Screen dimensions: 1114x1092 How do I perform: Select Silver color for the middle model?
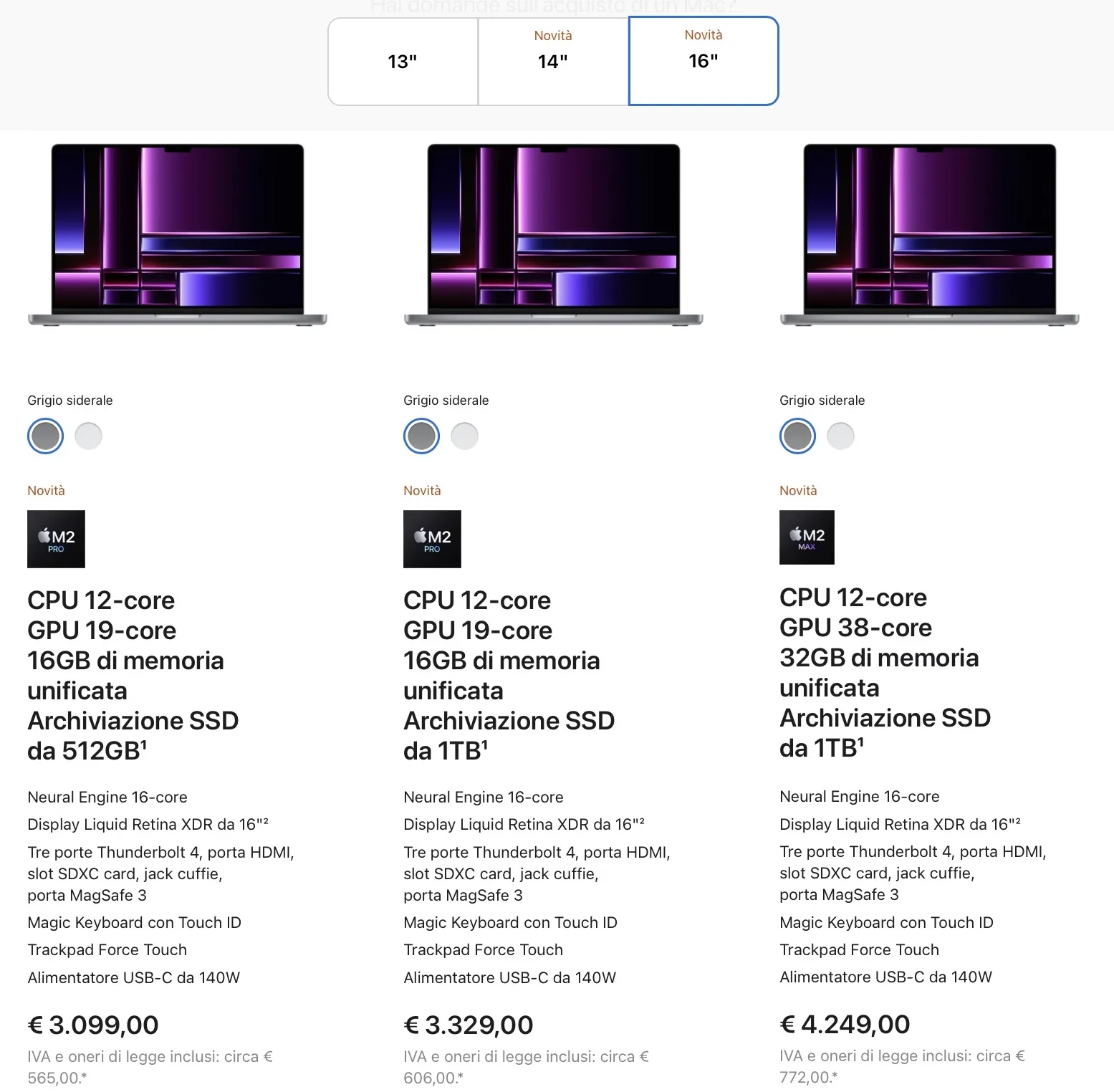[464, 435]
